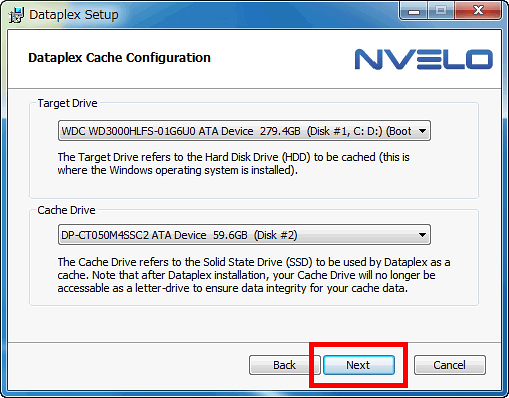The image size is (509, 398).
Task: Click the Dataplex Cache Configuration heading
Action: pyautogui.click(x=119, y=58)
